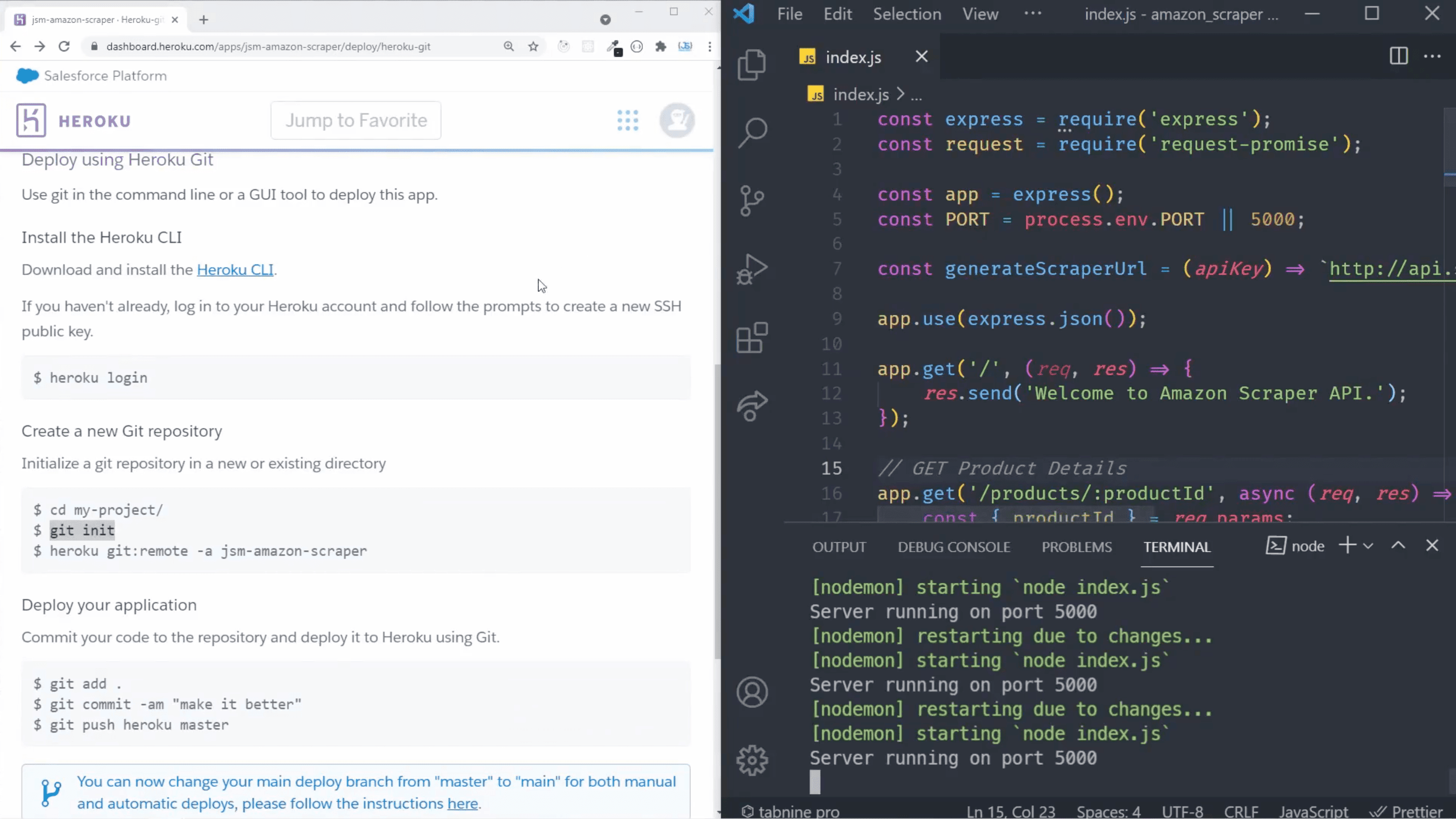Open the Chrome zoom magnifier icon
The image size is (1456, 819).
pyautogui.click(x=509, y=47)
